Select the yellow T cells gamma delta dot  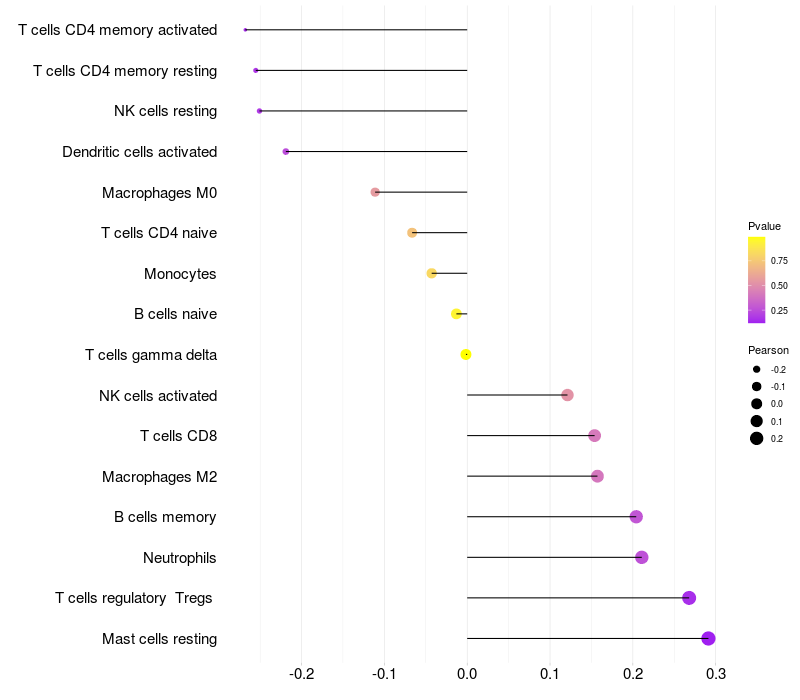[466, 355]
